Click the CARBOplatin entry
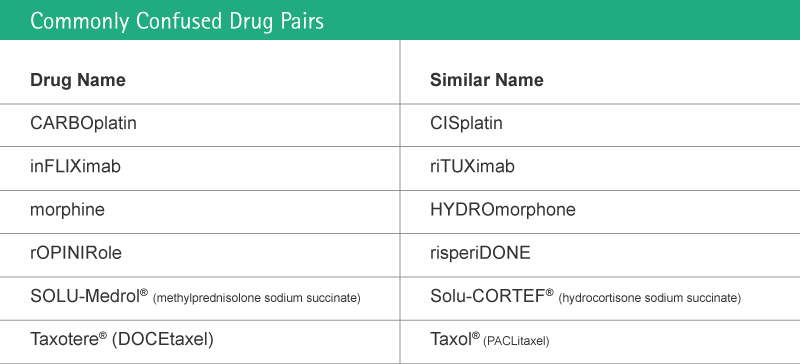The width and height of the screenshot is (800, 364). coord(83,123)
